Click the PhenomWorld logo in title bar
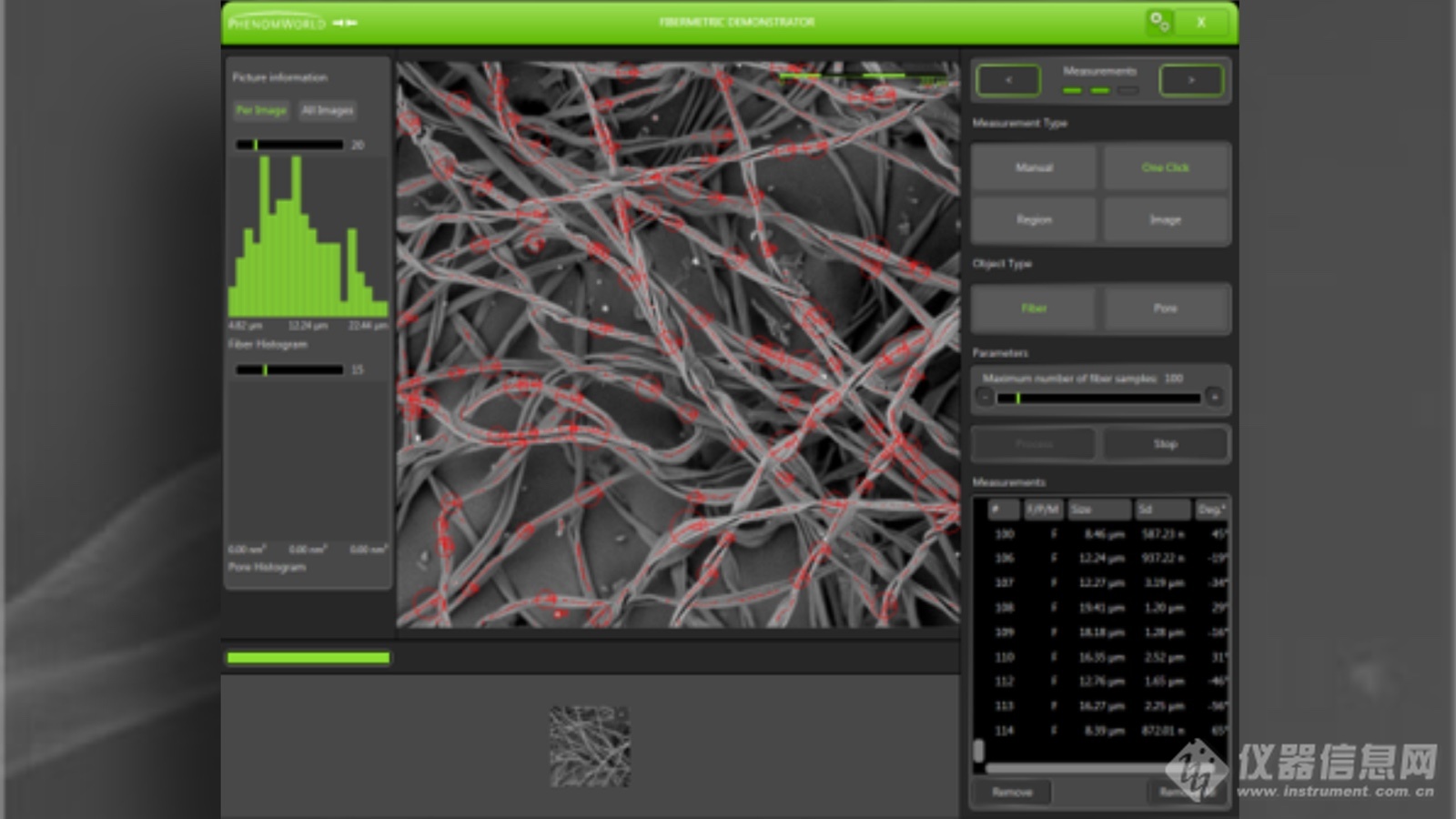The width and height of the screenshot is (1456, 819). [x=276, y=23]
